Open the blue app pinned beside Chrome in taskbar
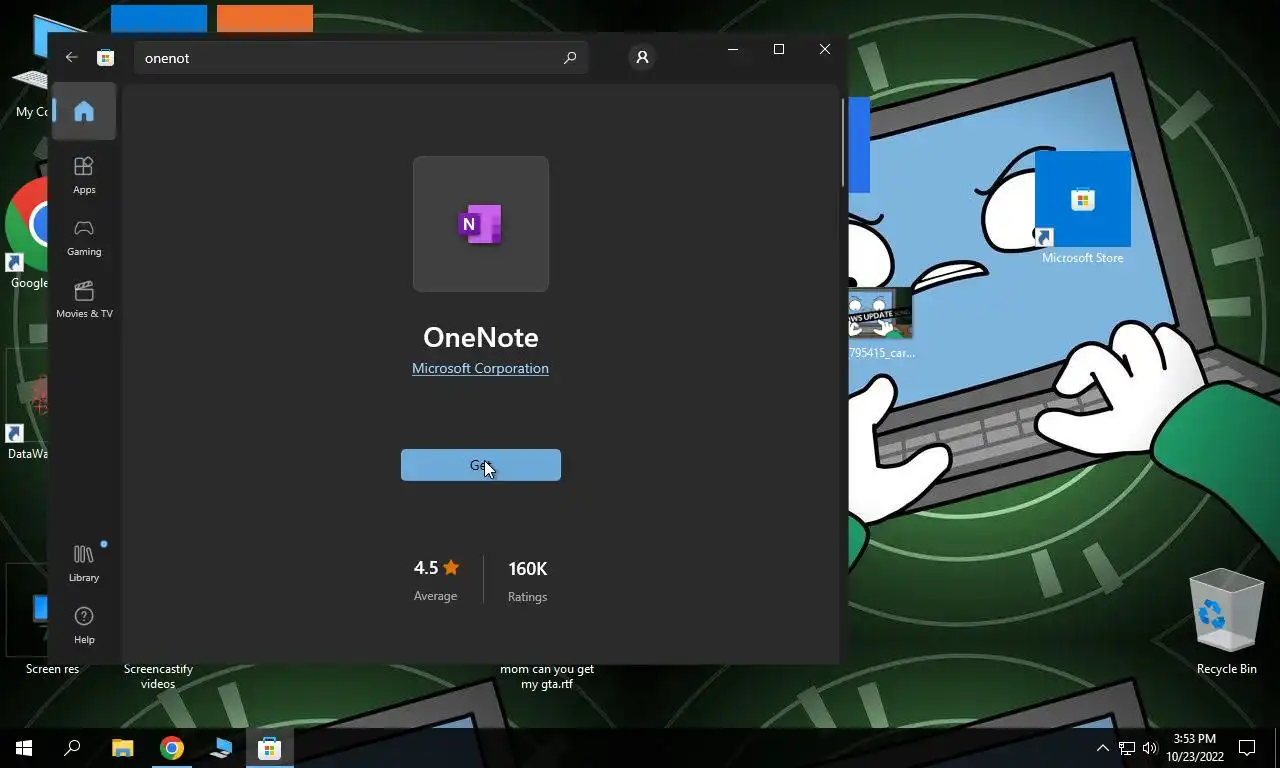The image size is (1280, 768). point(221,748)
